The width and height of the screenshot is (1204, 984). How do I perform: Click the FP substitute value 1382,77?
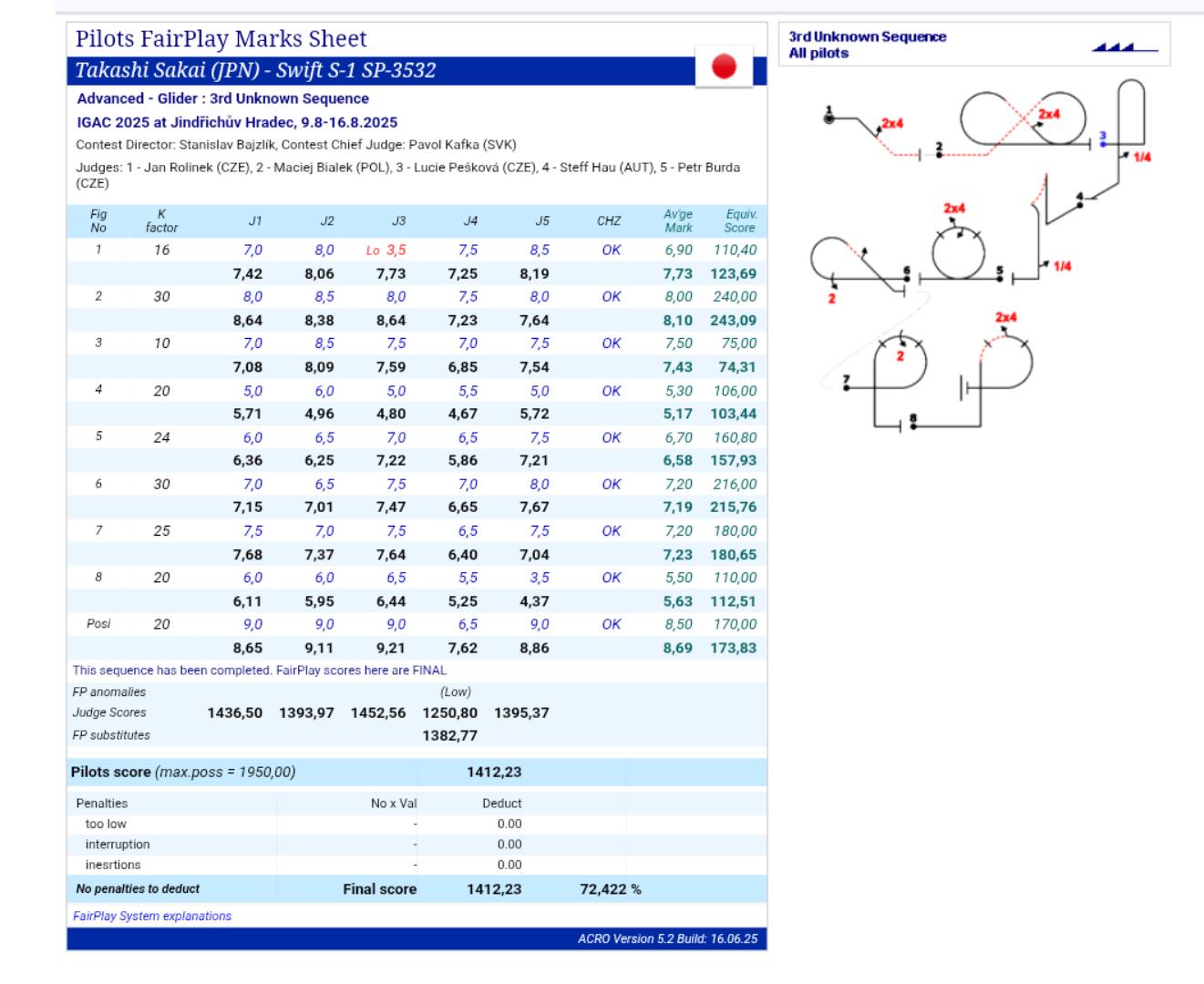(x=449, y=735)
